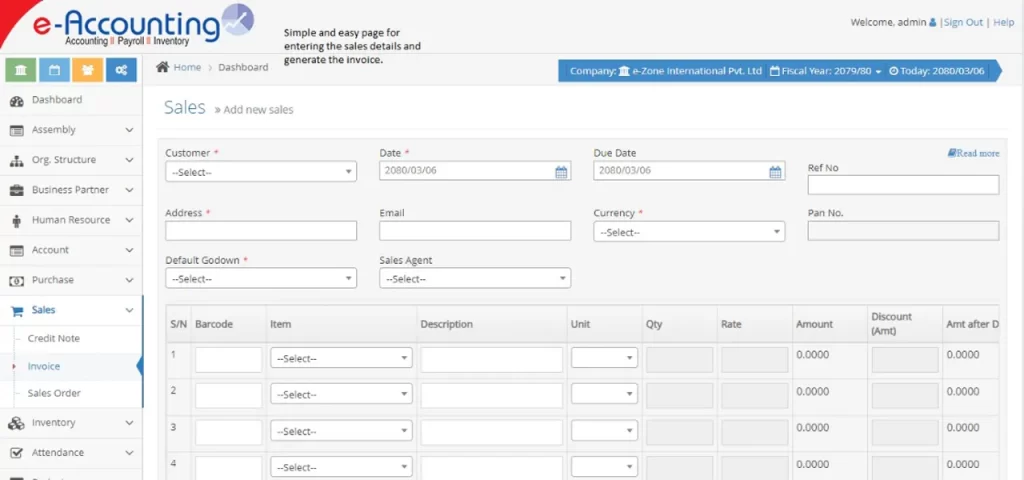Viewport: 1024px width, 480px height.
Task: Click the green bank building shortcut icon
Action: pos(21,70)
